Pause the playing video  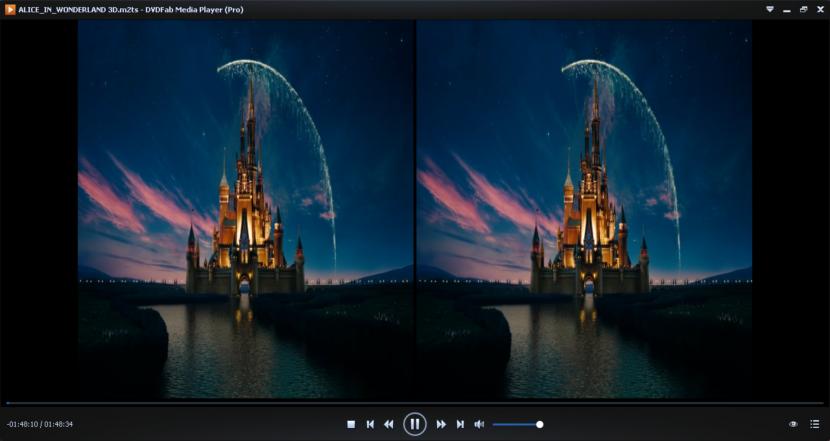[x=414, y=424]
